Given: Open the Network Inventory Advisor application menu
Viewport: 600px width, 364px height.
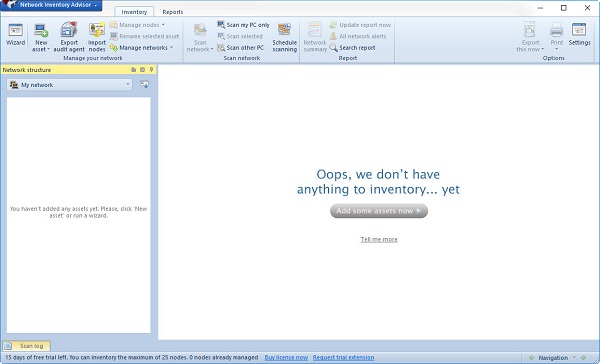Looking at the screenshot, I should coord(52,5).
